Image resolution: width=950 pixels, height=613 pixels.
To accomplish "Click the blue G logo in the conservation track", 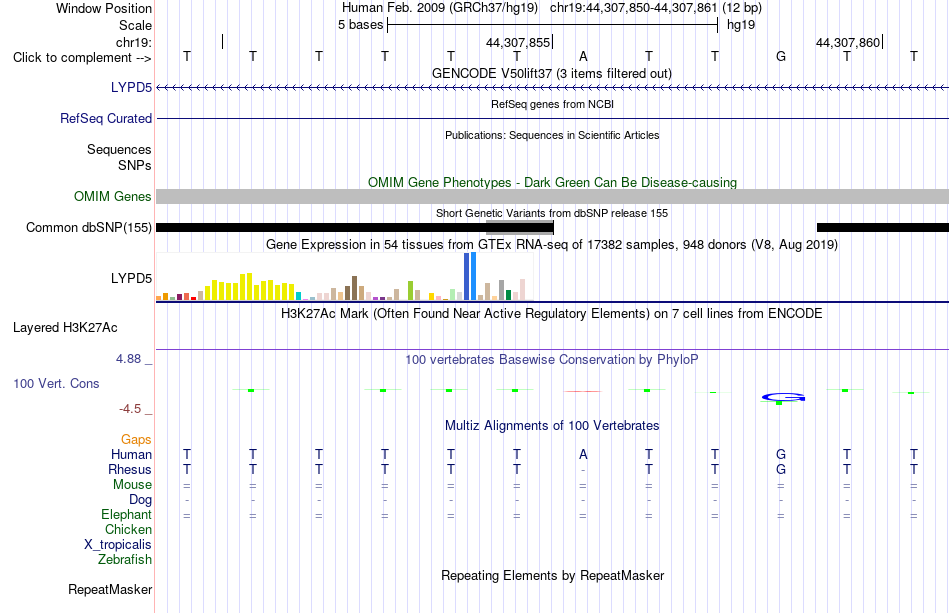I will 783,397.
